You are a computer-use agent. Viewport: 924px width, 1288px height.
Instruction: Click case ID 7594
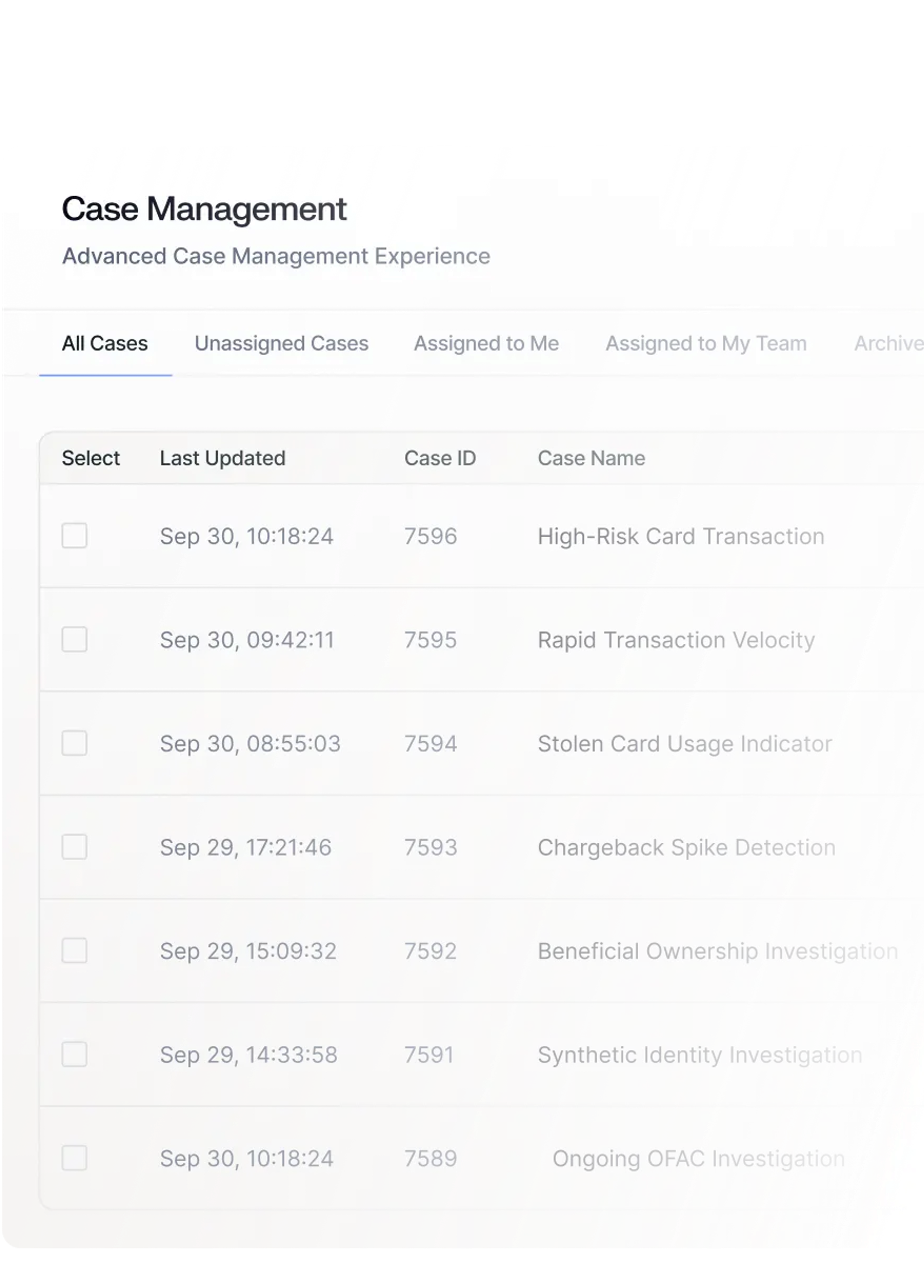pos(430,744)
